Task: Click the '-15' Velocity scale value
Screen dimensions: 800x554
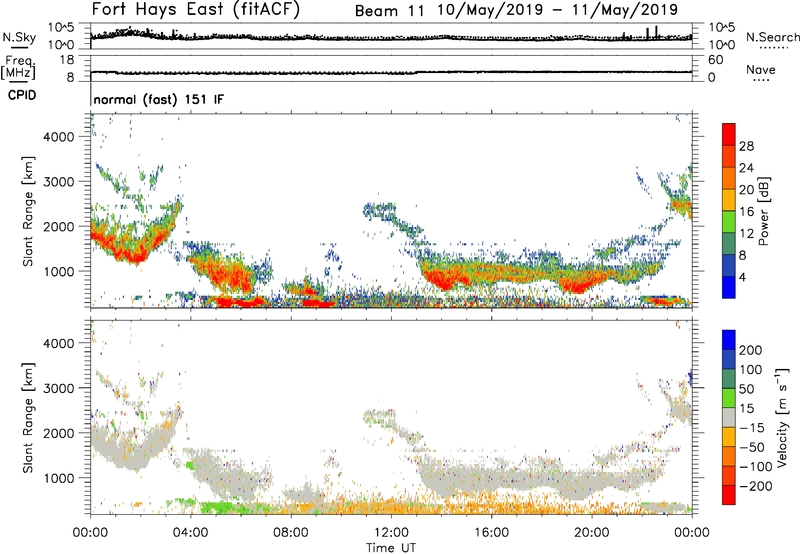Action: (752, 427)
